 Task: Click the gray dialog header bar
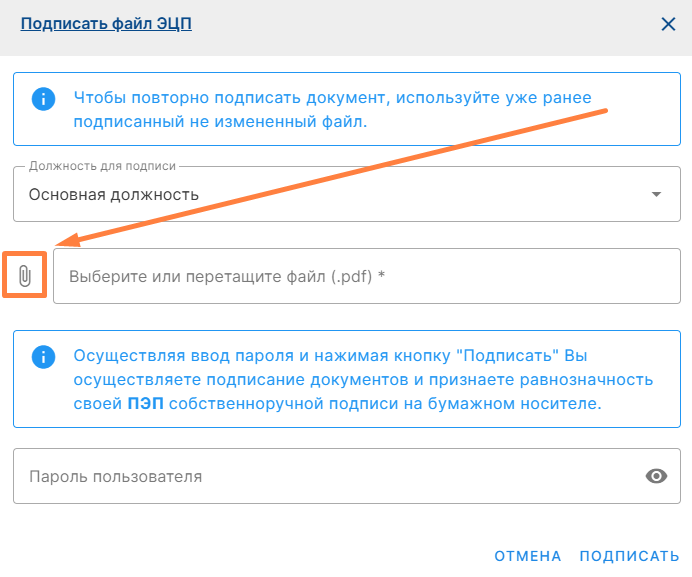(x=400, y=25)
